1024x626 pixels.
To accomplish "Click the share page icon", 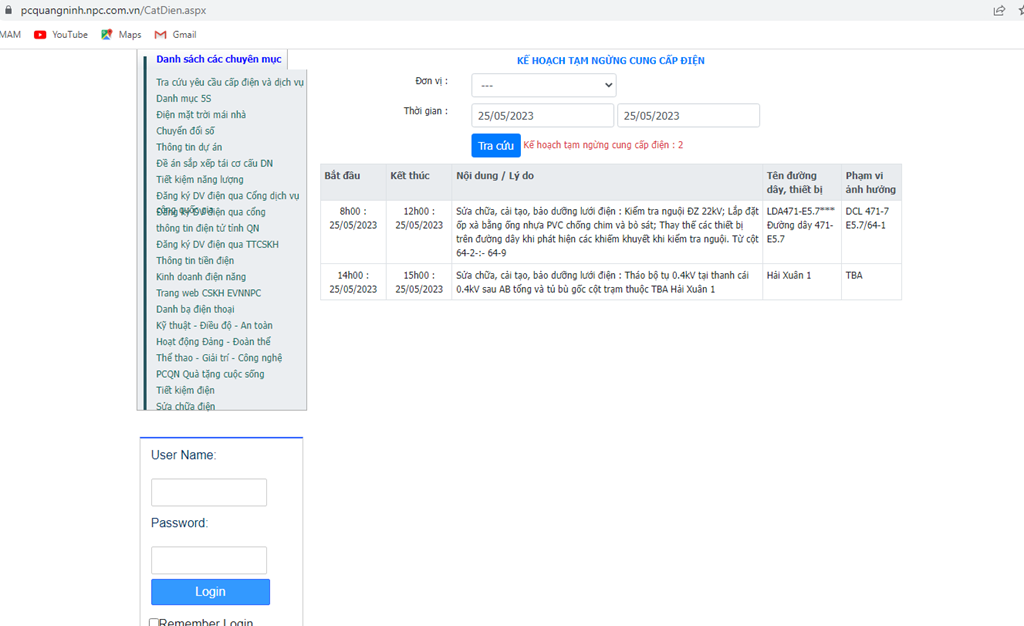I will 999,10.
